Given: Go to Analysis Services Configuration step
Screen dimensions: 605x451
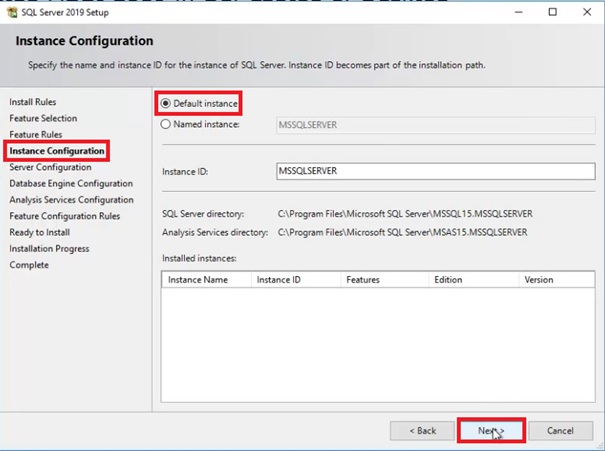Looking at the screenshot, I should tap(71, 199).
